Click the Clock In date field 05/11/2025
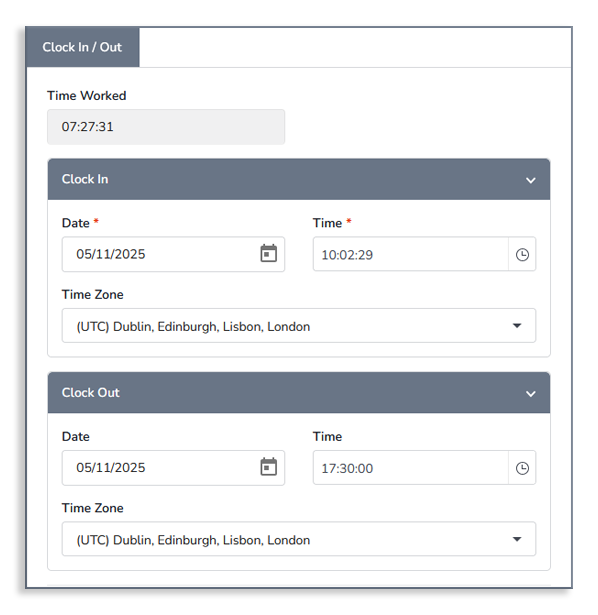This screenshot has width=598, height=615. click(173, 254)
